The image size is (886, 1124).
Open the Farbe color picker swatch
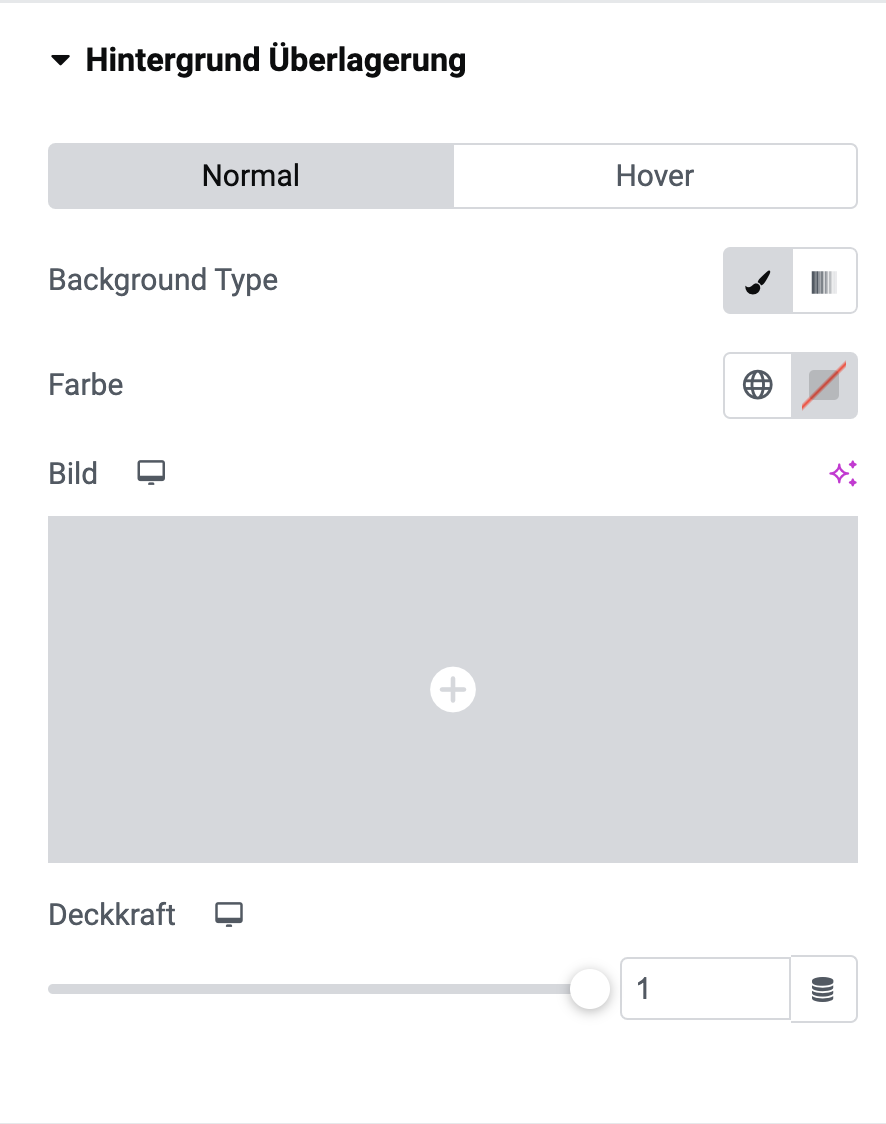pos(824,385)
